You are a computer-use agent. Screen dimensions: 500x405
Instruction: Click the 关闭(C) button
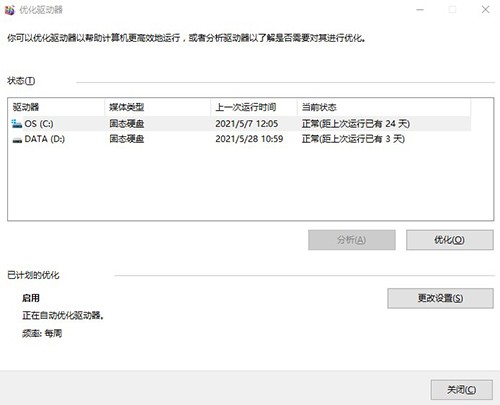point(462,389)
